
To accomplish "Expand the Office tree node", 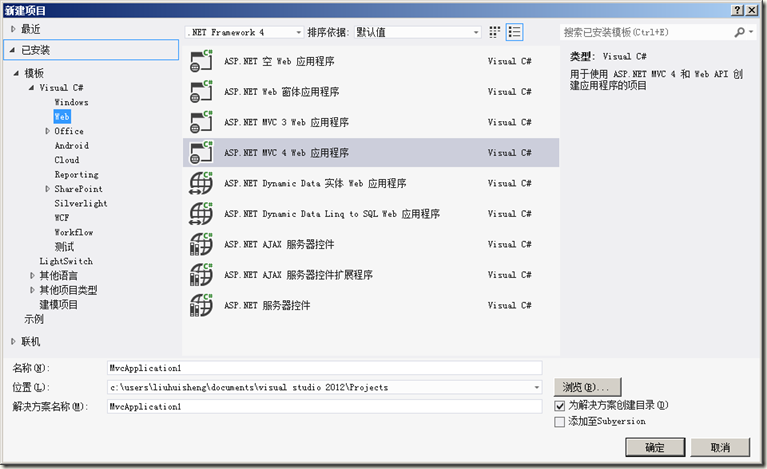I will [x=47, y=131].
